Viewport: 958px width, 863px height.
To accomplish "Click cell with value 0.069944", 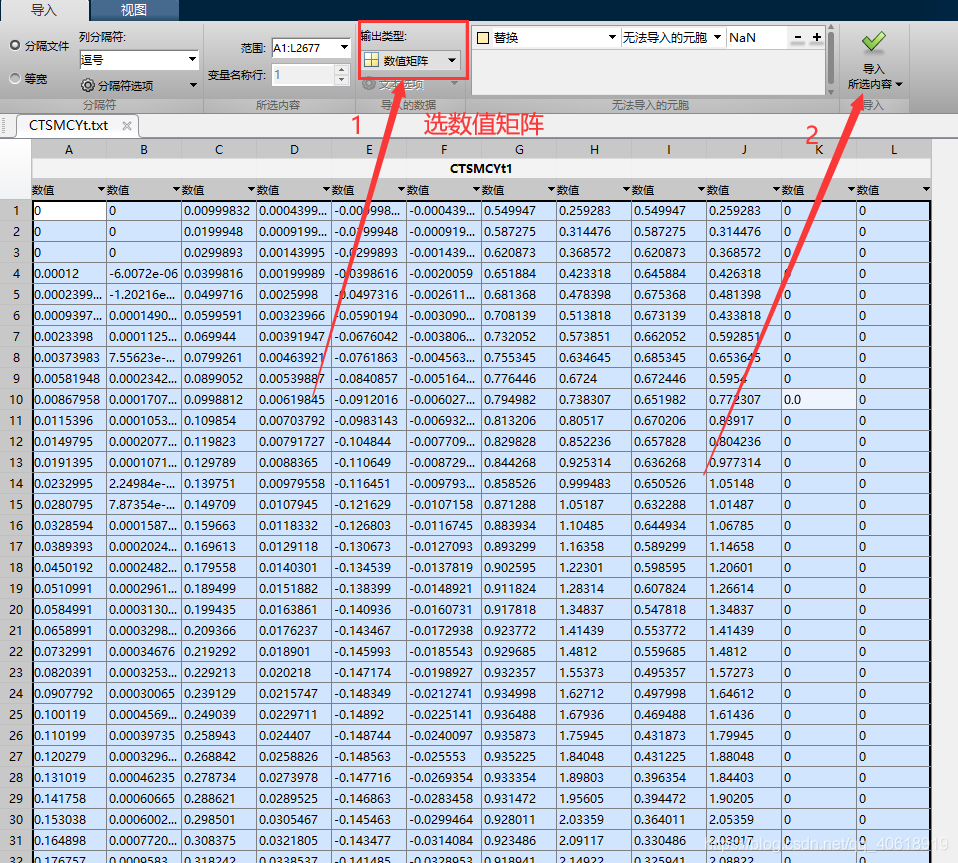I will [219, 337].
